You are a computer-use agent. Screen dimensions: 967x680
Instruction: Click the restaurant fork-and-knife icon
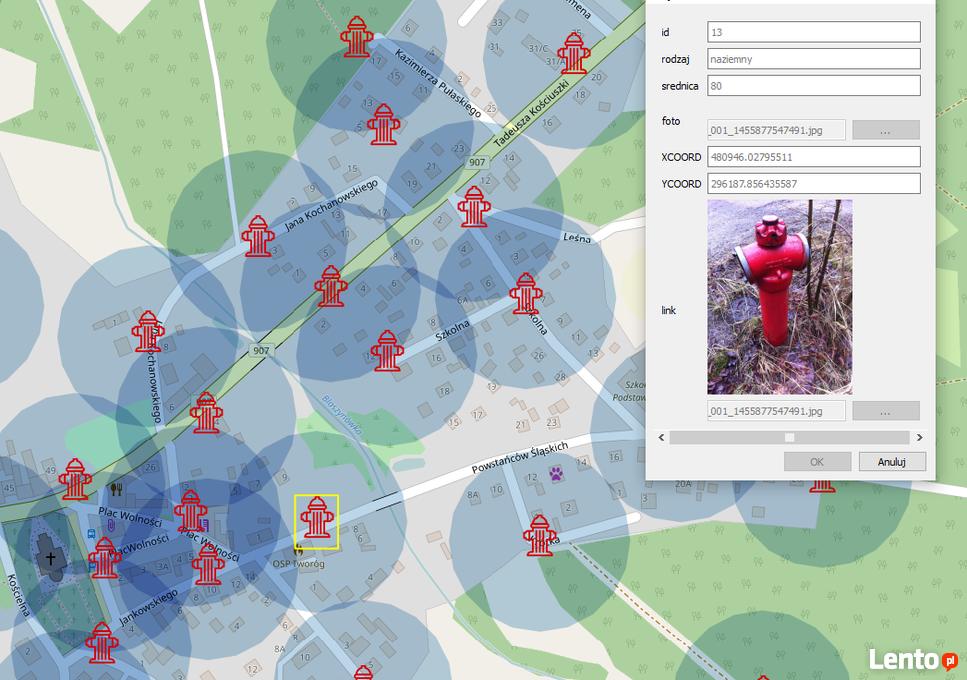pos(117,490)
